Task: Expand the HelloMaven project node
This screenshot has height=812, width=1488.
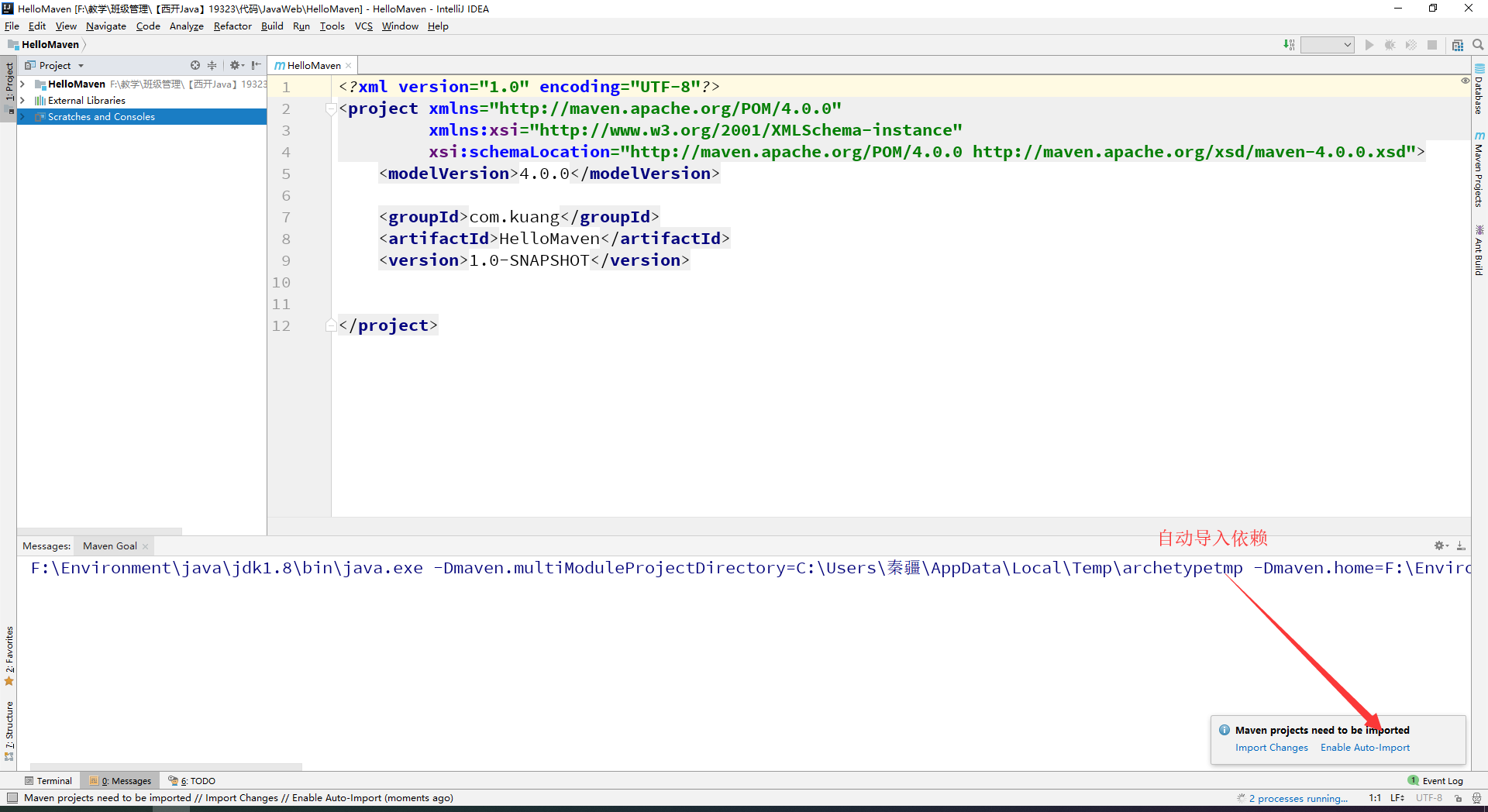Action: (23, 84)
